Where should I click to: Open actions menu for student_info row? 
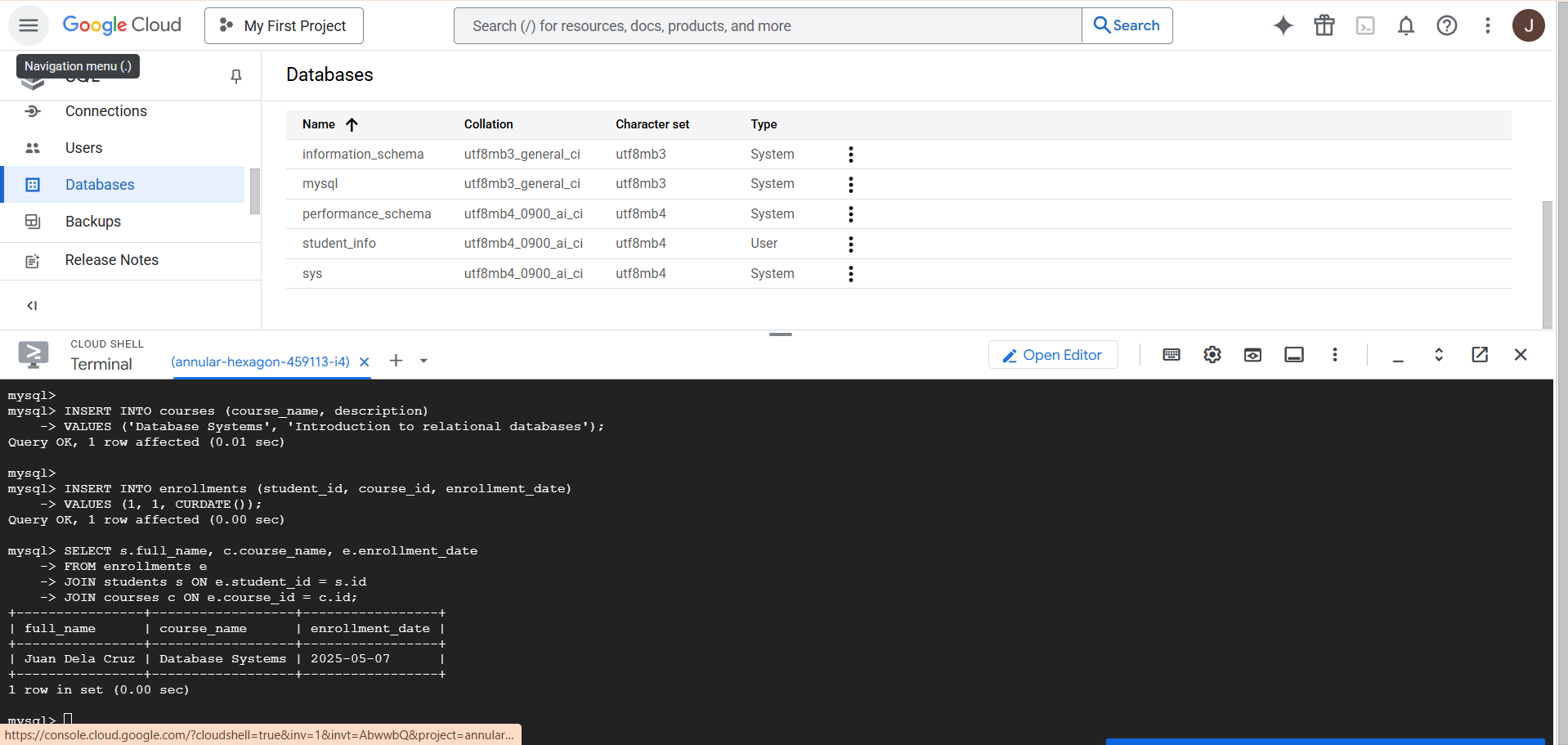click(x=851, y=245)
